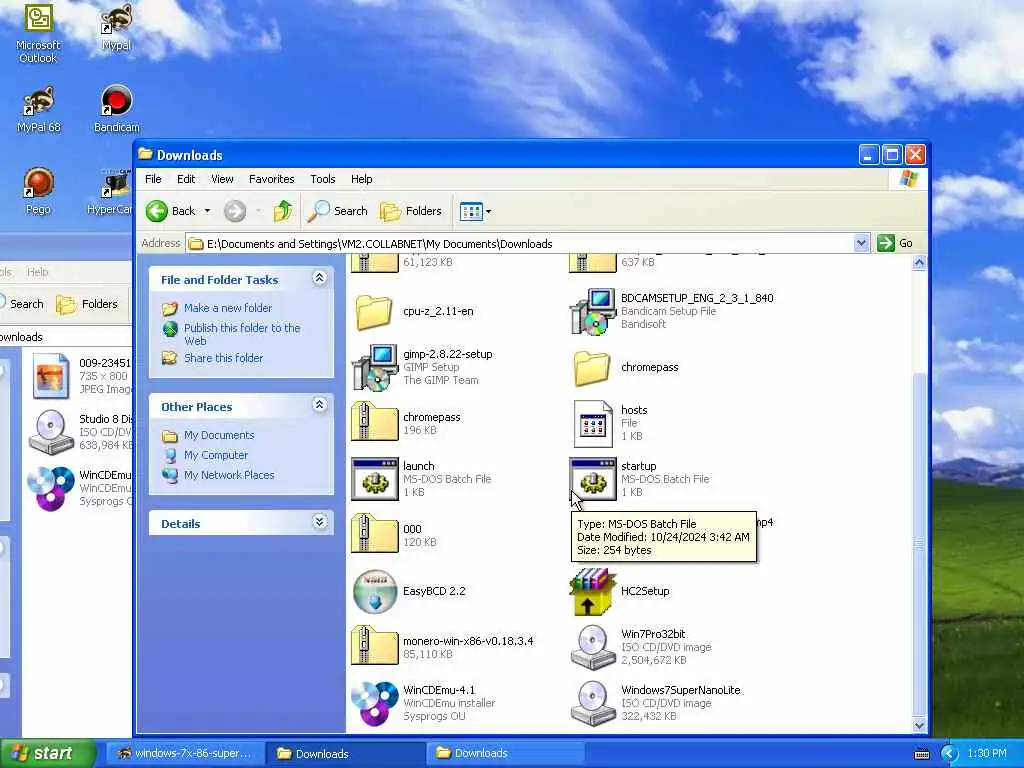Click the scroll up arrow in file list
Image resolution: width=1024 pixels, height=768 pixels.
(x=919, y=263)
